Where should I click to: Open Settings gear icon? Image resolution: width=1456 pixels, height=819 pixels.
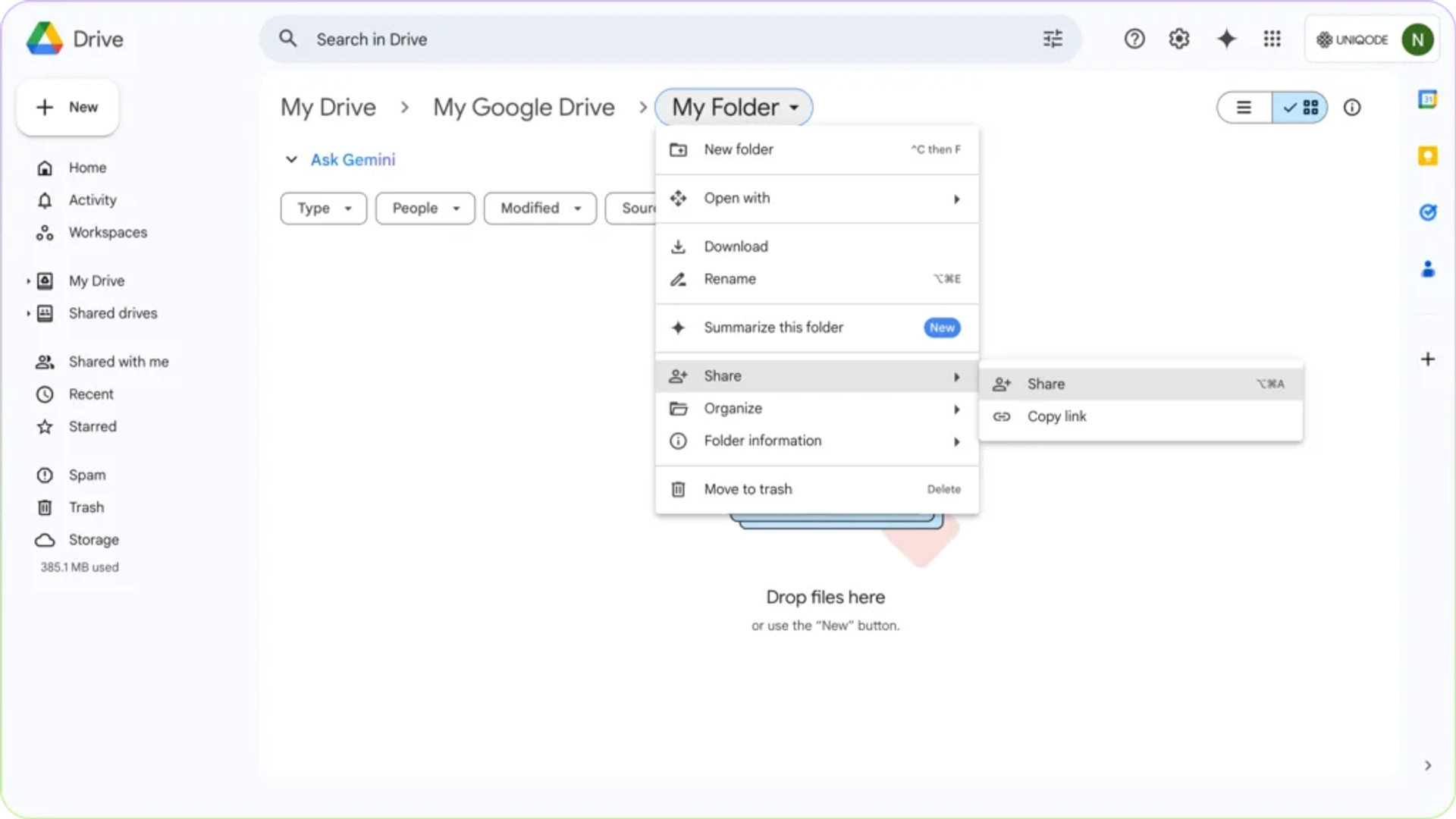(x=1179, y=39)
